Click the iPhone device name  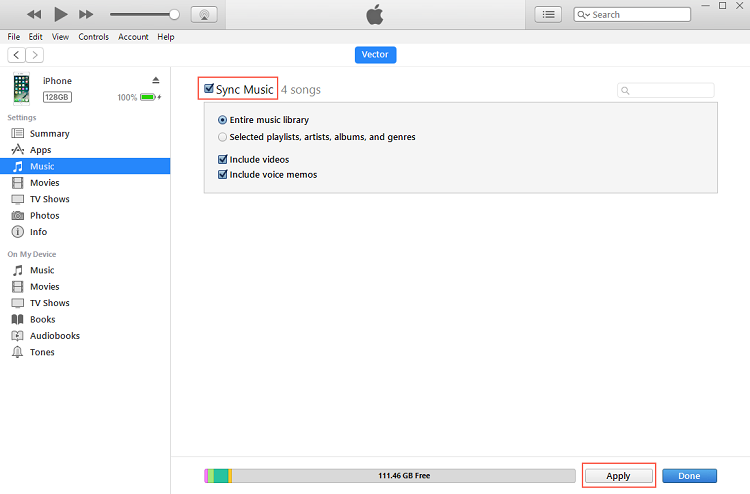tap(57, 81)
